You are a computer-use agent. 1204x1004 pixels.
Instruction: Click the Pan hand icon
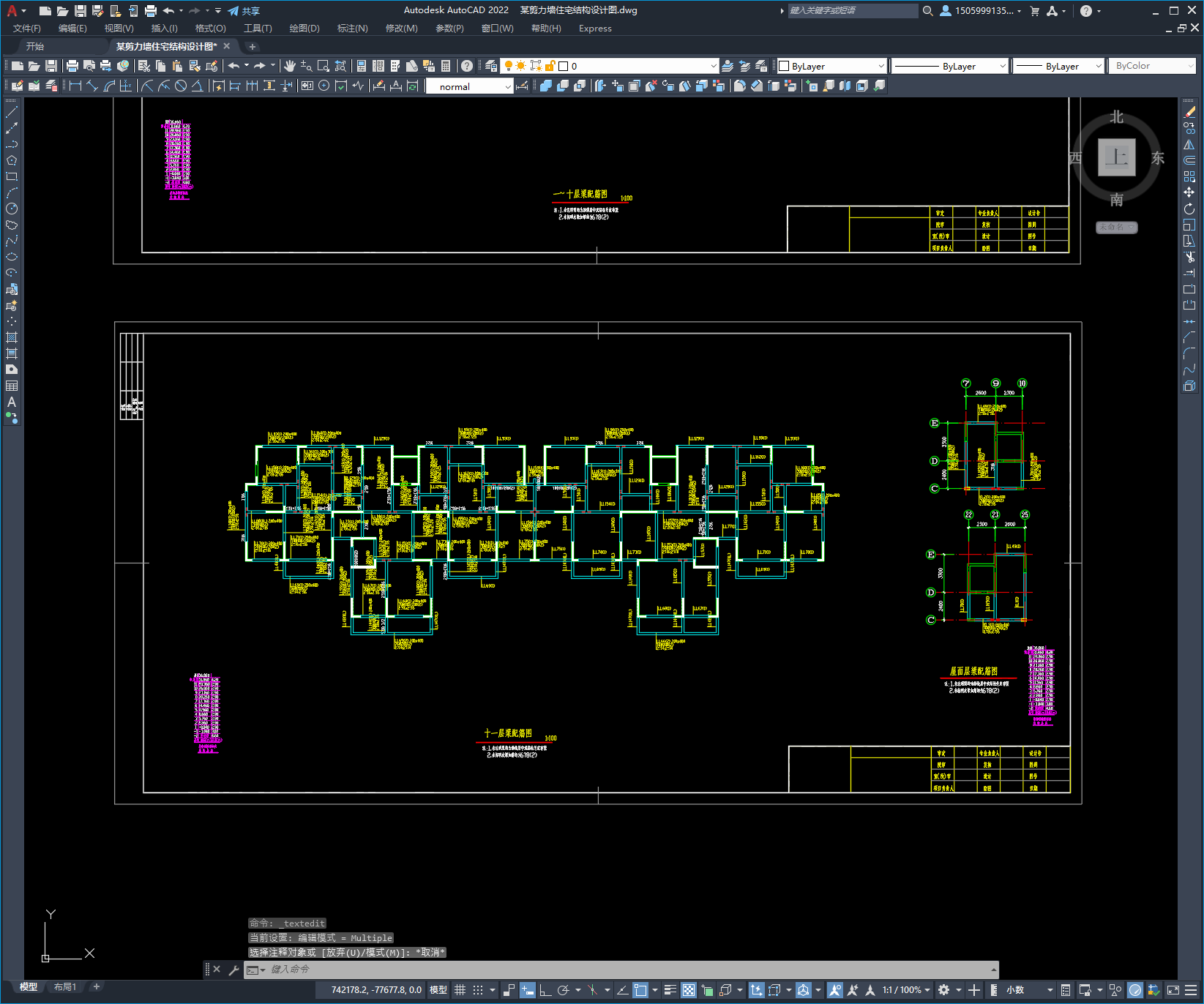290,66
